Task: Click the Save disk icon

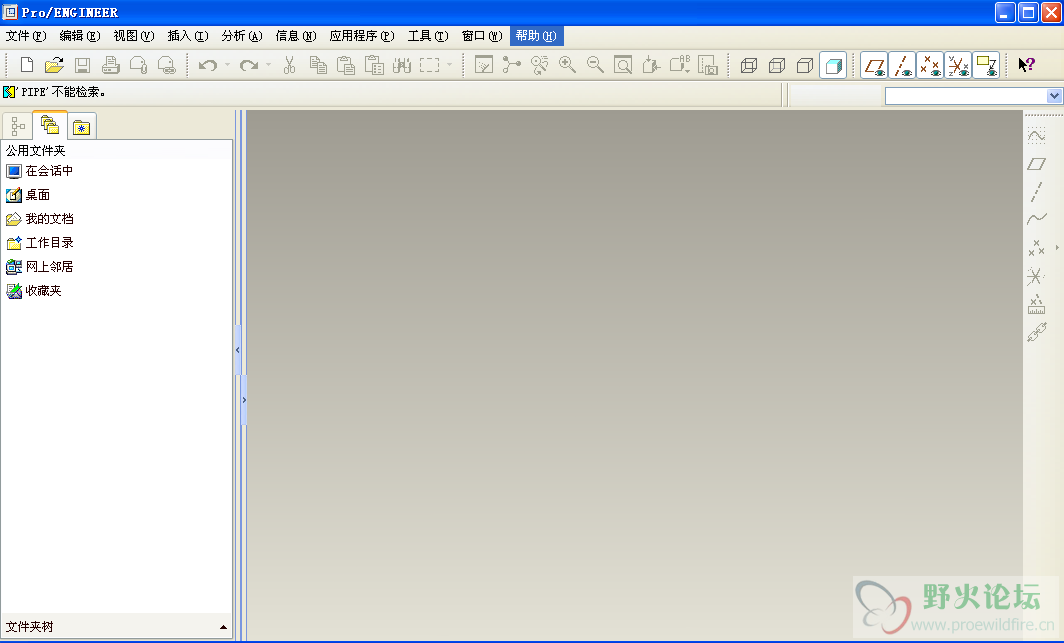Action: (82, 65)
